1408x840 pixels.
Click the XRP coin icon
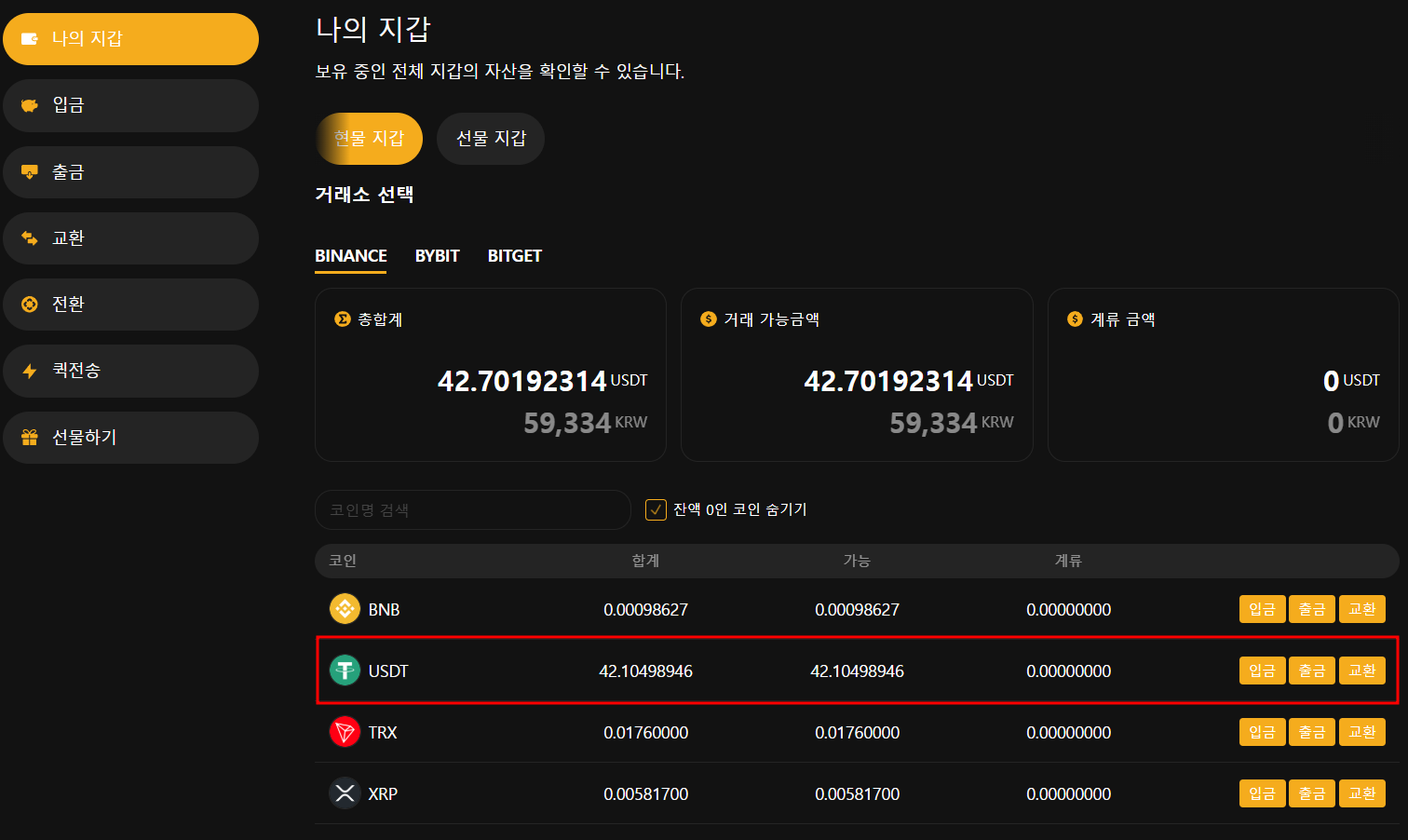(345, 793)
